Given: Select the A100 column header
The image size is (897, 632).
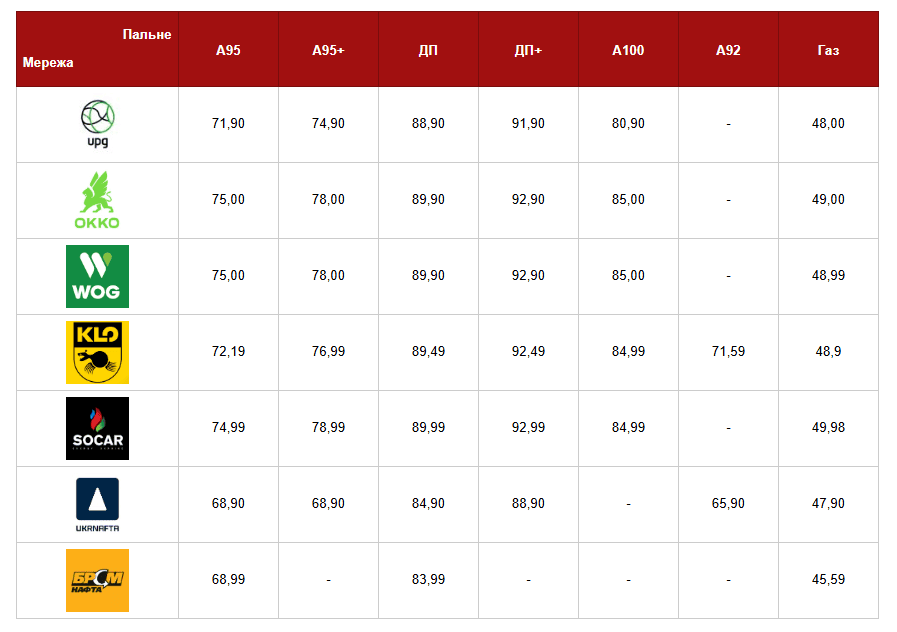Looking at the screenshot, I should [628, 50].
